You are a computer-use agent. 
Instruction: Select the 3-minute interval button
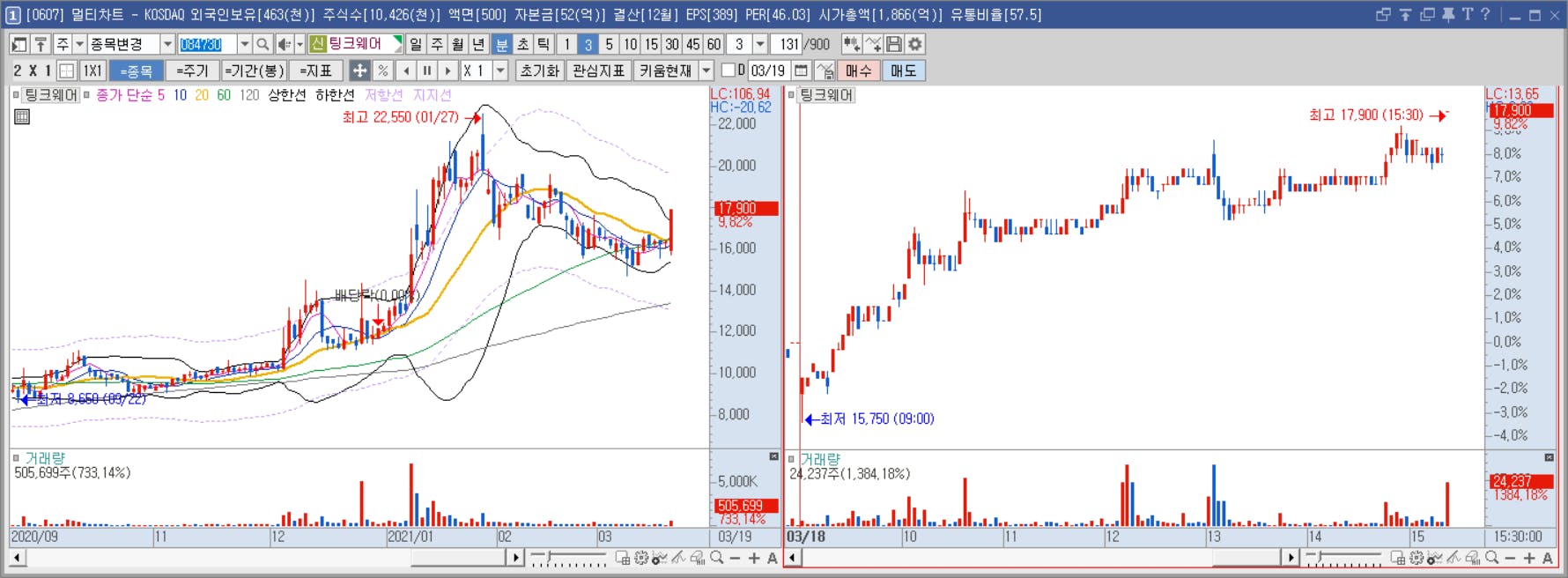588,44
